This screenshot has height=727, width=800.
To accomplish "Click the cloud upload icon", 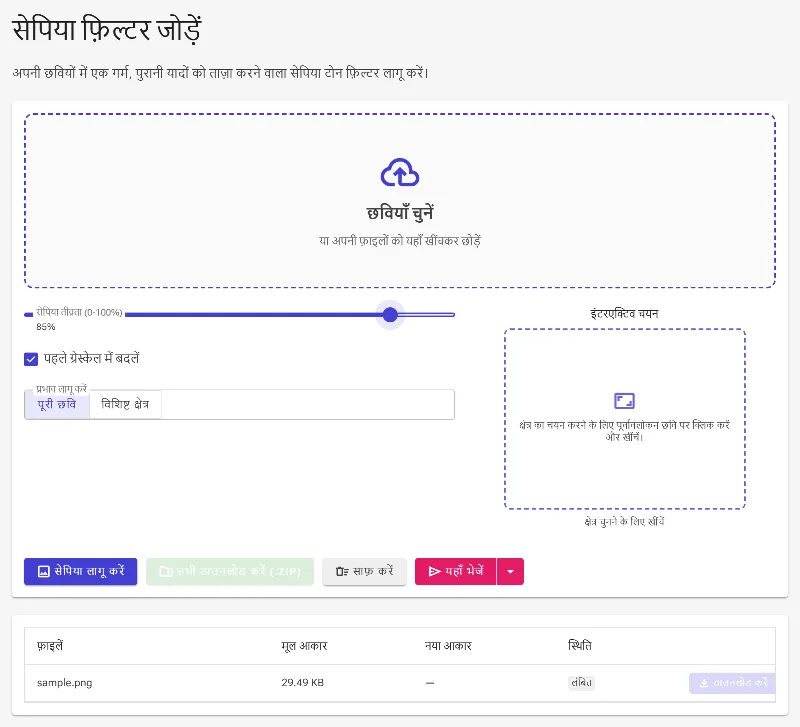I will (x=400, y=172).
